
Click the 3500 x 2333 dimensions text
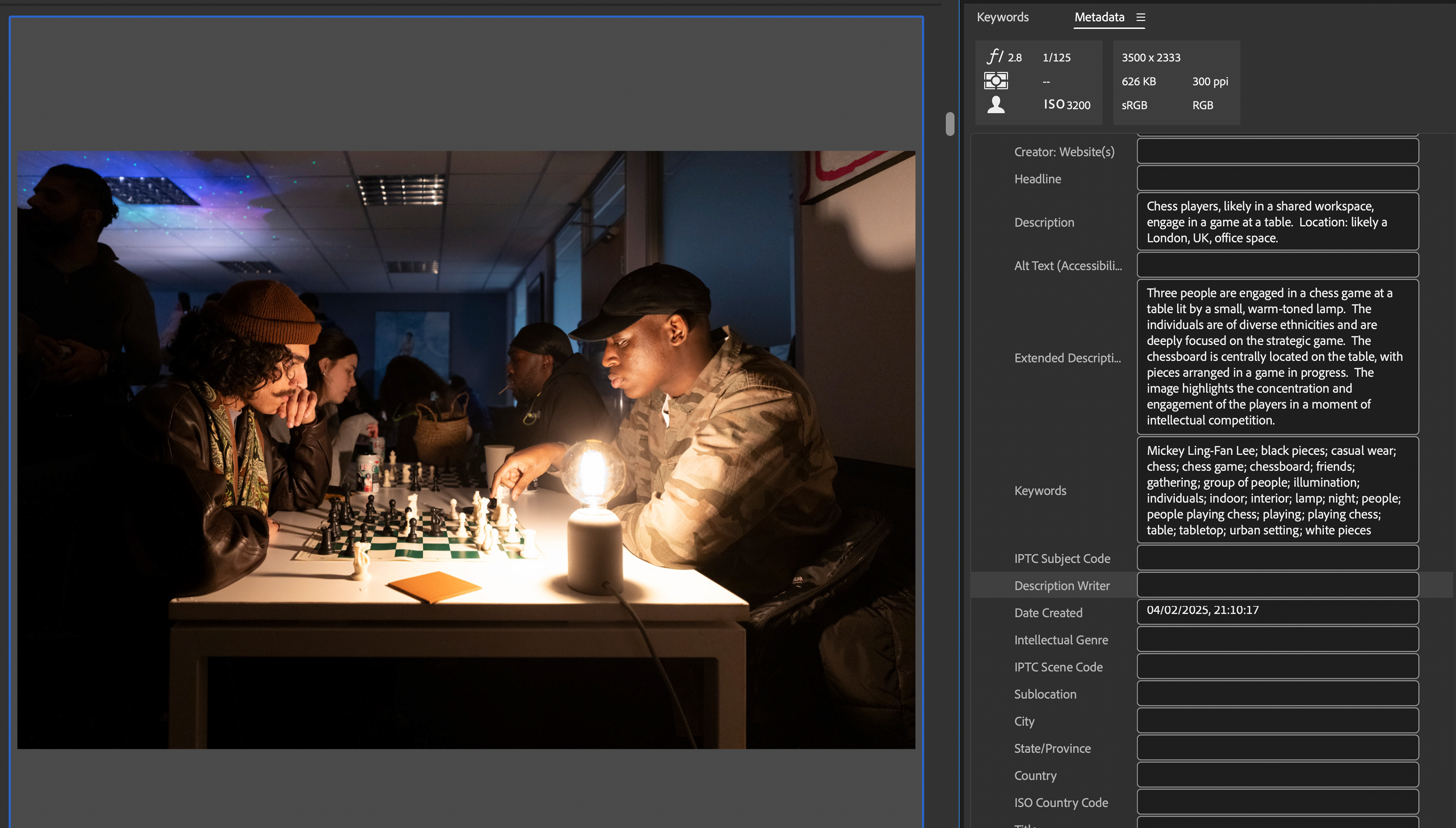click(1150, 58)
